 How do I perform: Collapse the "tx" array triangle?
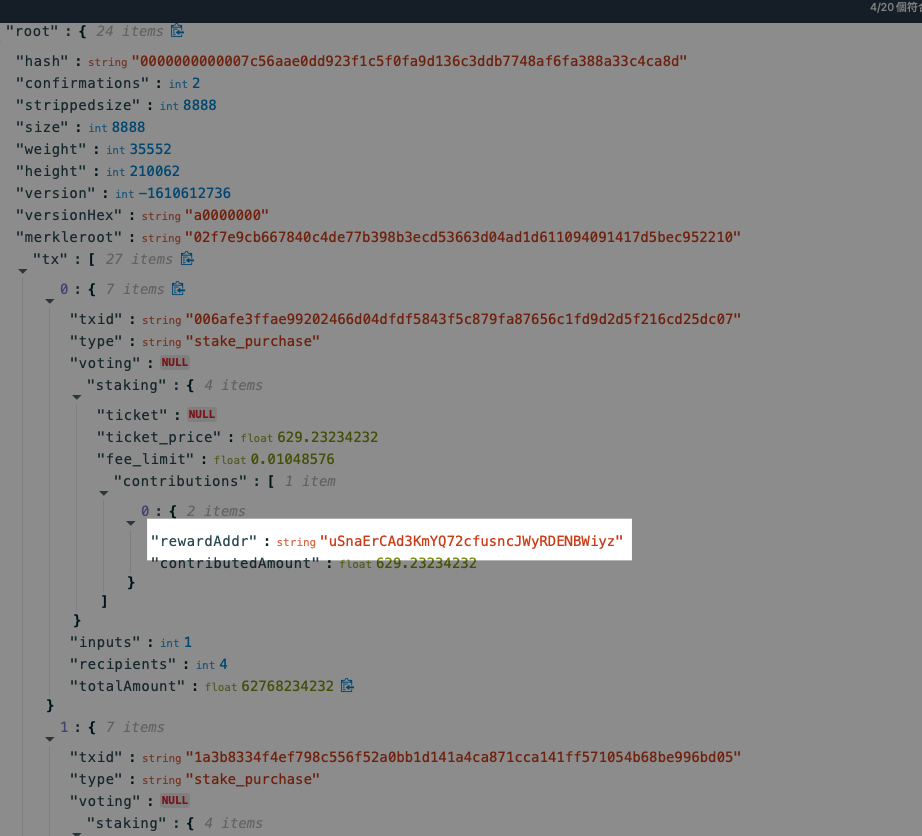(22, 271)
